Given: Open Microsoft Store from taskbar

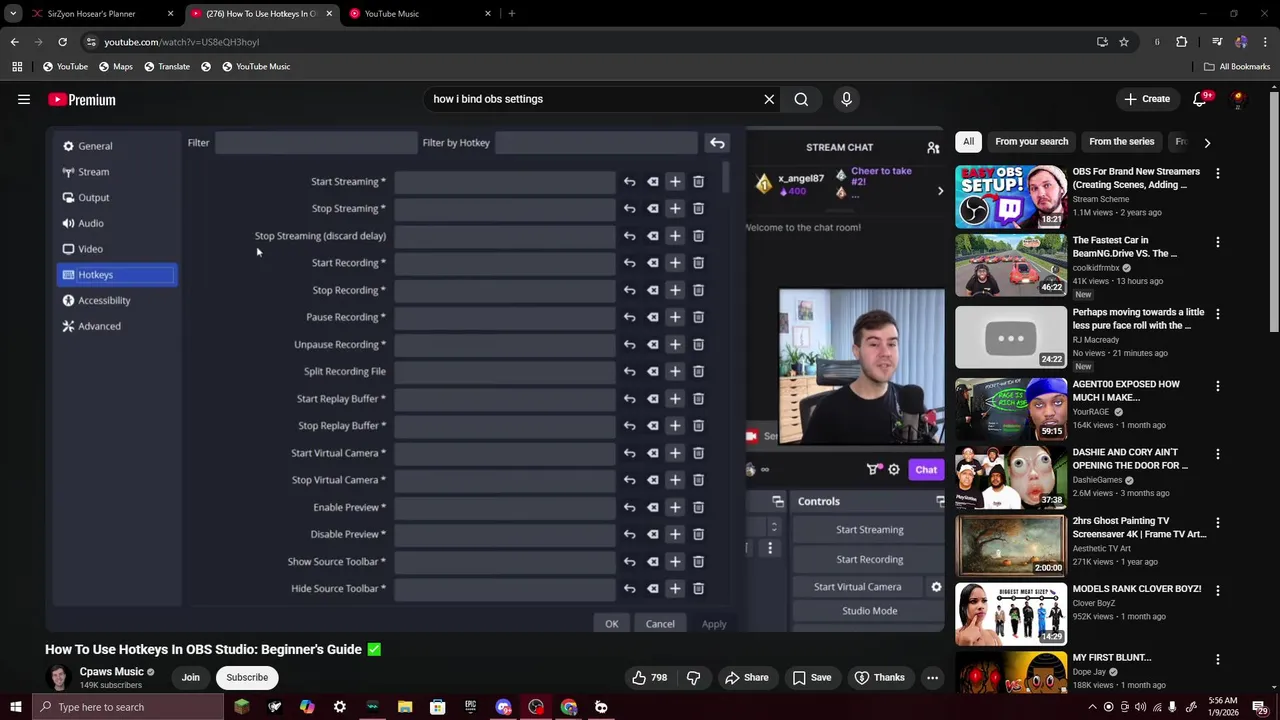Looking at the screenshot, I should tap(437, 707).
